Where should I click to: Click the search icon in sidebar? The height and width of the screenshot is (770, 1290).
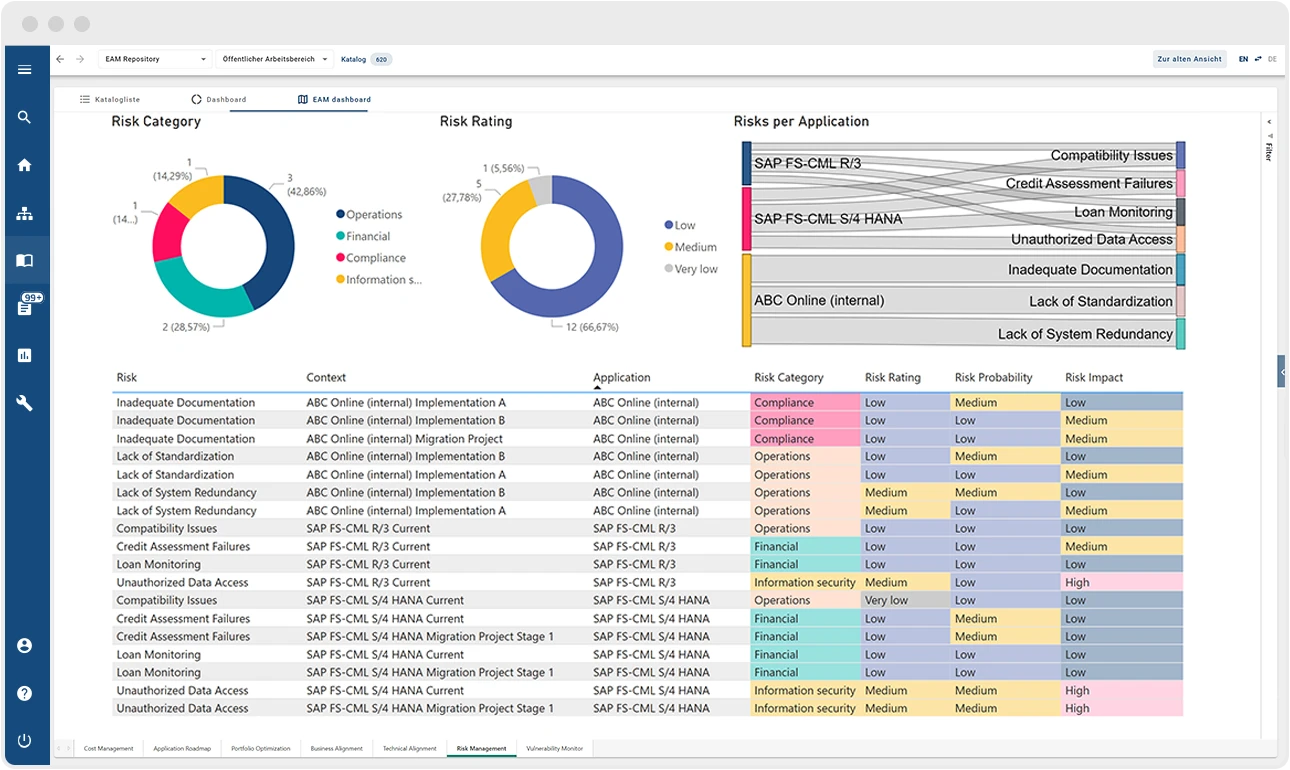tap(25, 117)
